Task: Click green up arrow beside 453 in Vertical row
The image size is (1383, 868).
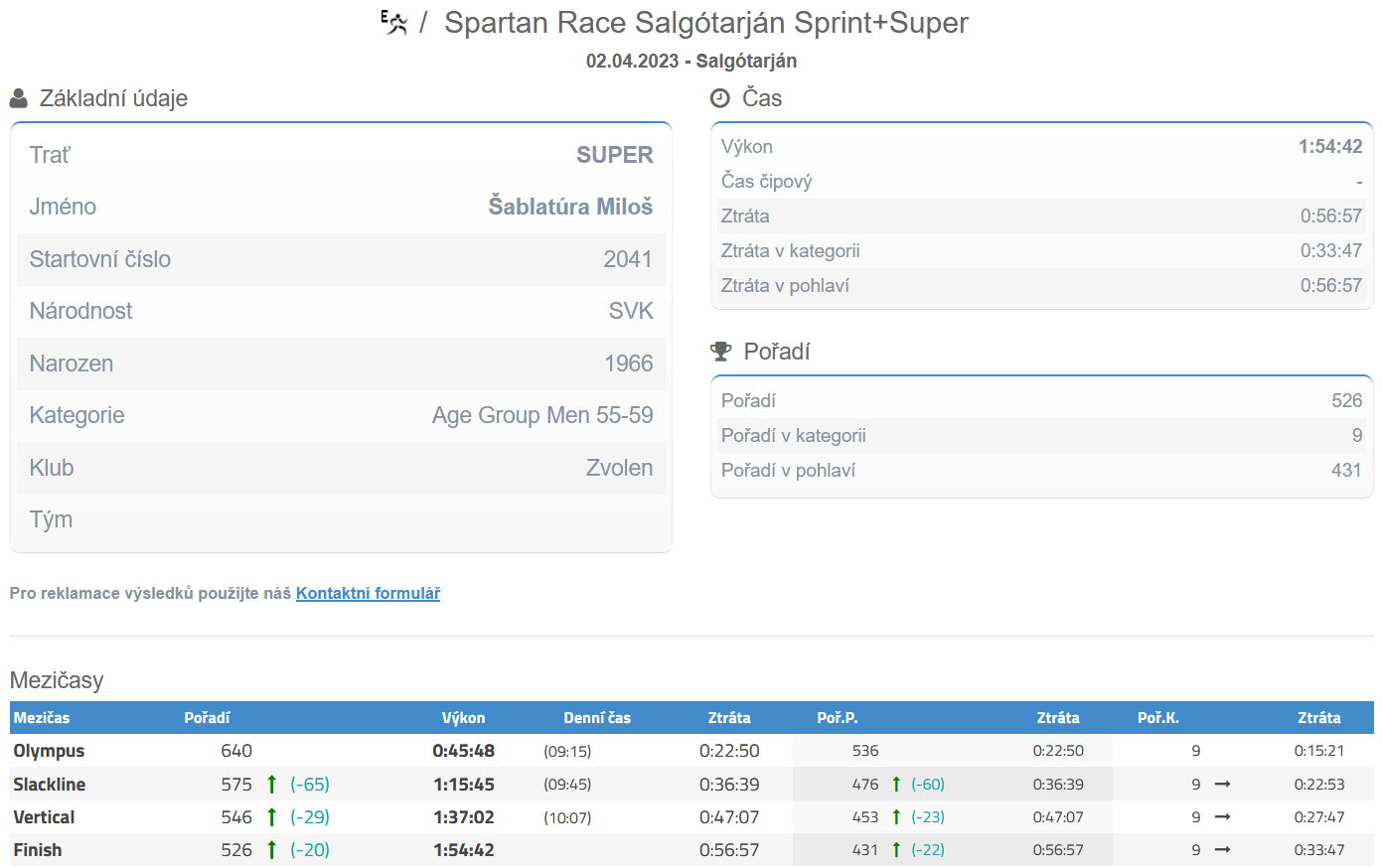Action: click(896, 816)
